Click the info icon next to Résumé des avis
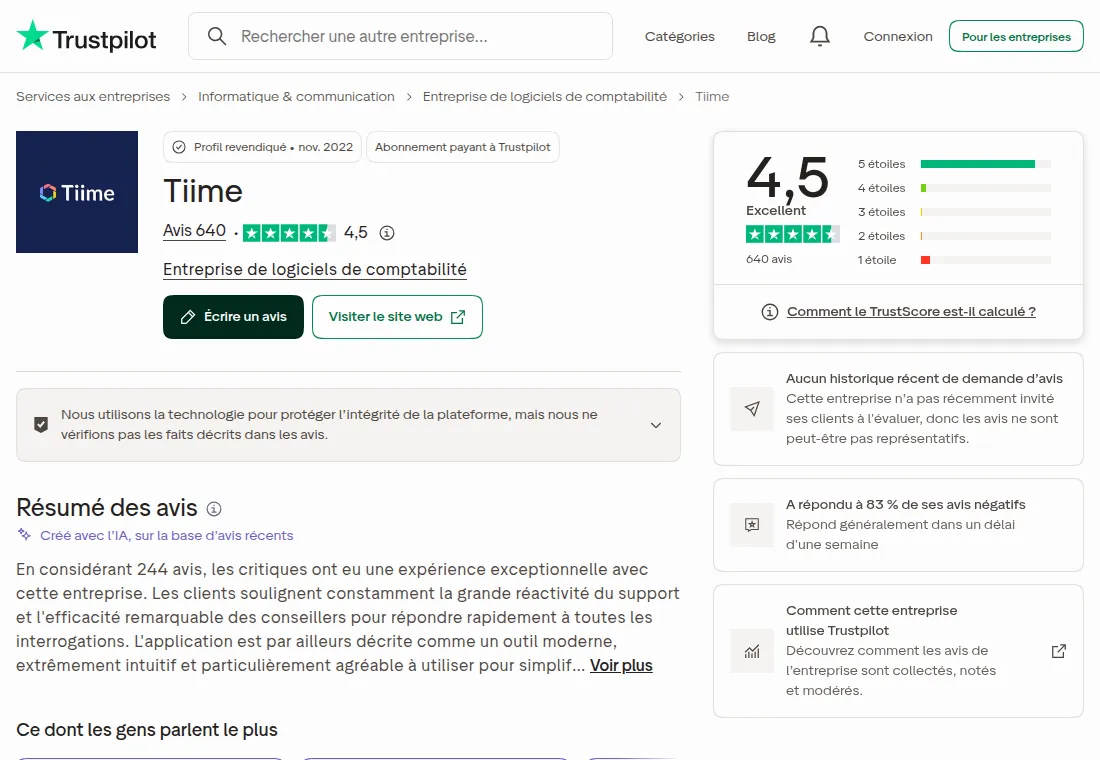Image resolution: width=1100 pixels, height=760 pixels. pos(214,509)
